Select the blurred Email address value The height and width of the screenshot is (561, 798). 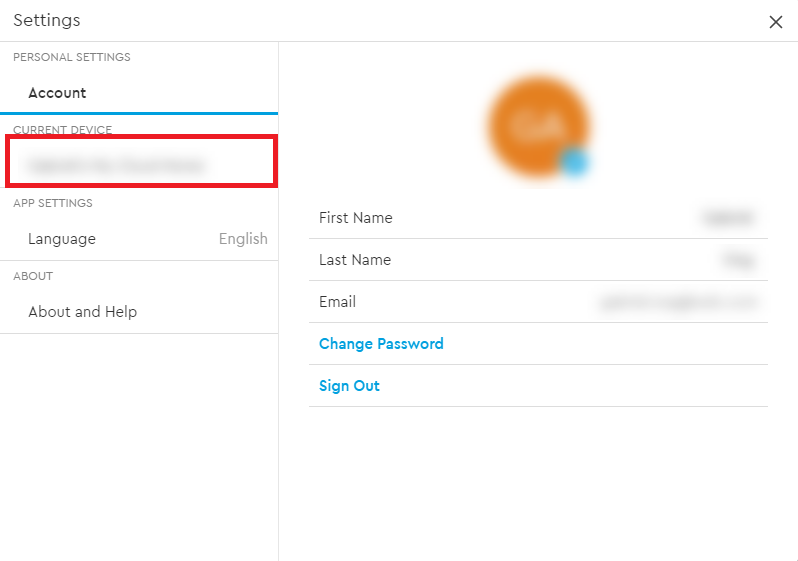click(x=677, y=302)
